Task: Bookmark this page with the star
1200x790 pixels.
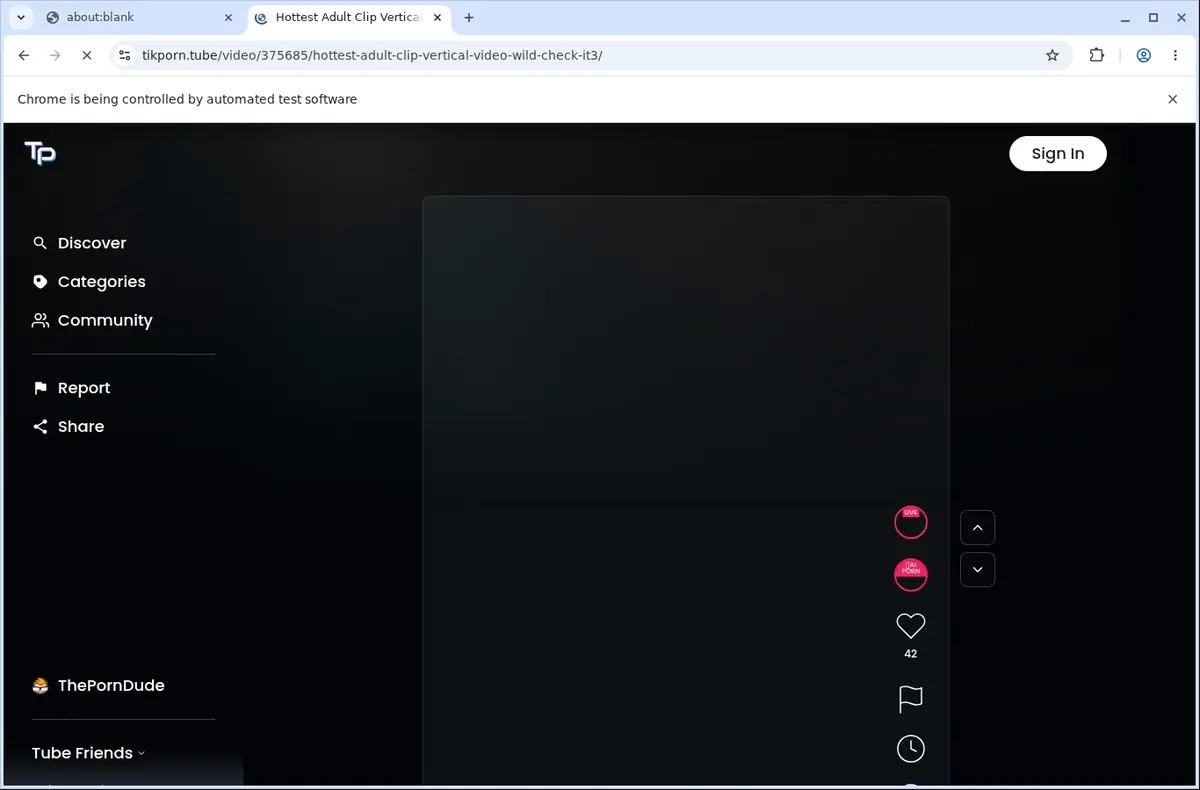Action: (1052, 55)
